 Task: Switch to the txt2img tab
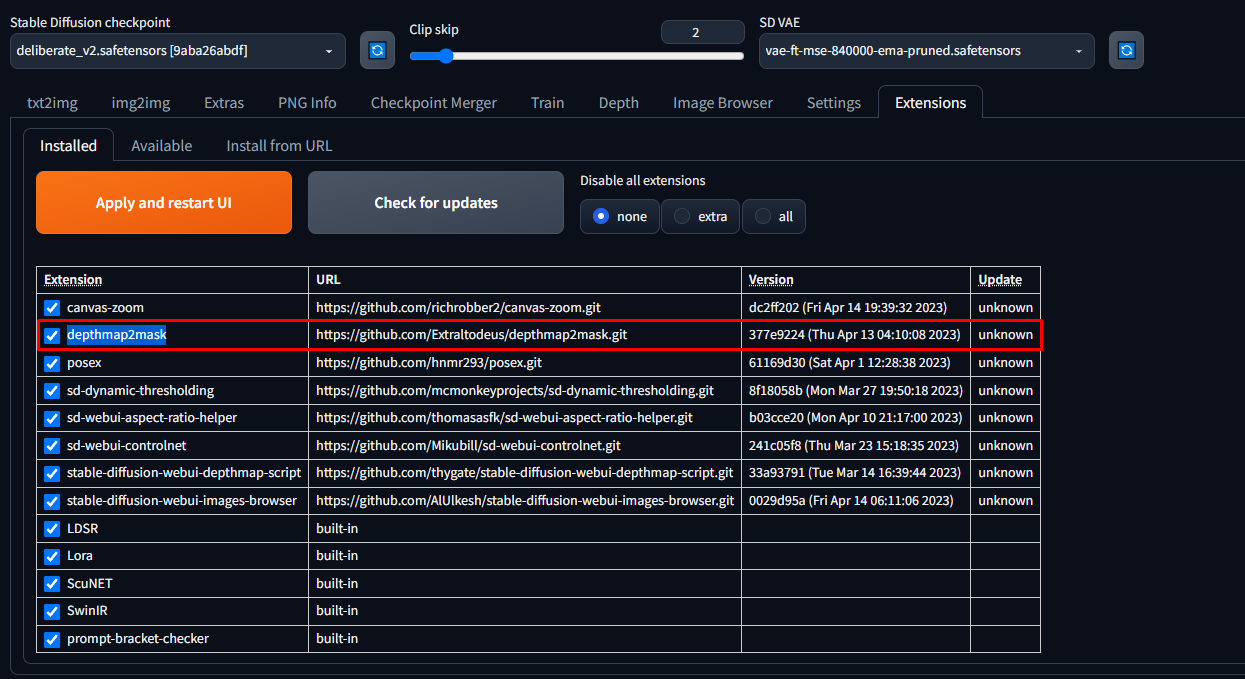click(52, 103)
